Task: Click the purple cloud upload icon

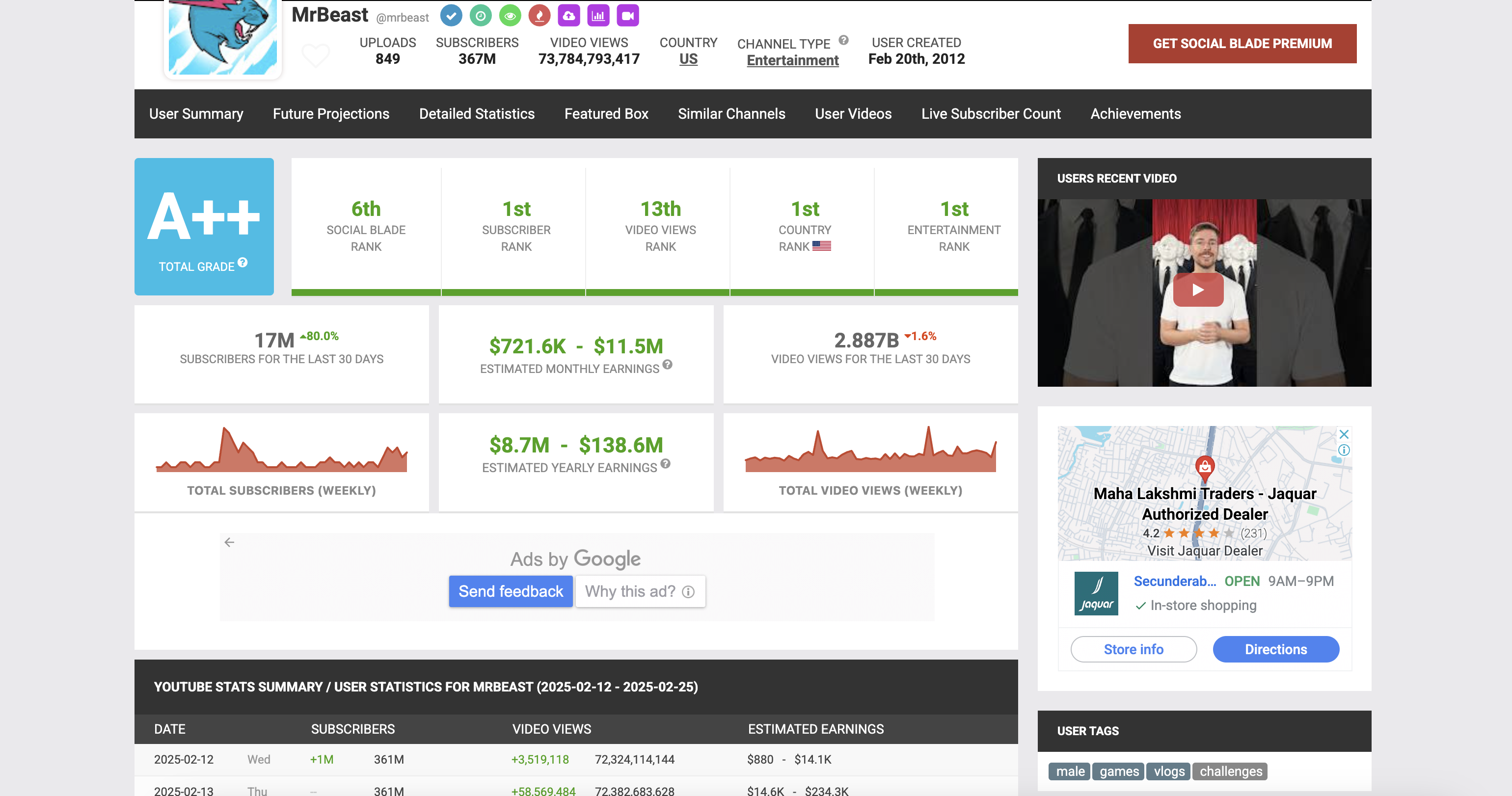Action: point(569,16)
